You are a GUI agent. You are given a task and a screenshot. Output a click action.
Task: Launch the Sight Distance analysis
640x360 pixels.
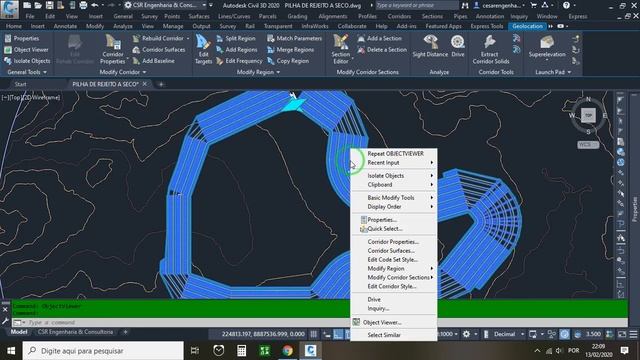[430, 46]
